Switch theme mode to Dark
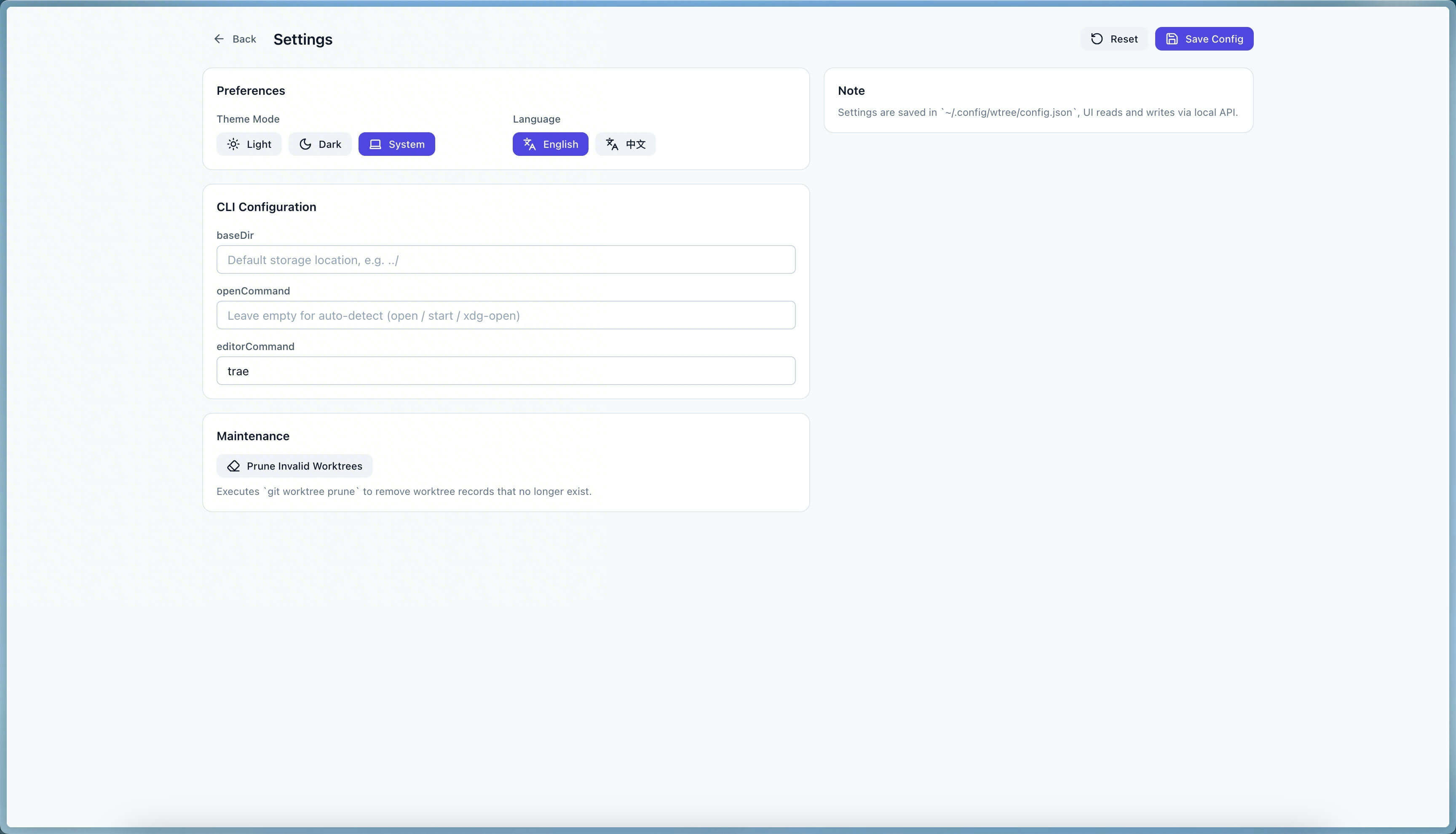1456x834 pixels. (320, 144)
